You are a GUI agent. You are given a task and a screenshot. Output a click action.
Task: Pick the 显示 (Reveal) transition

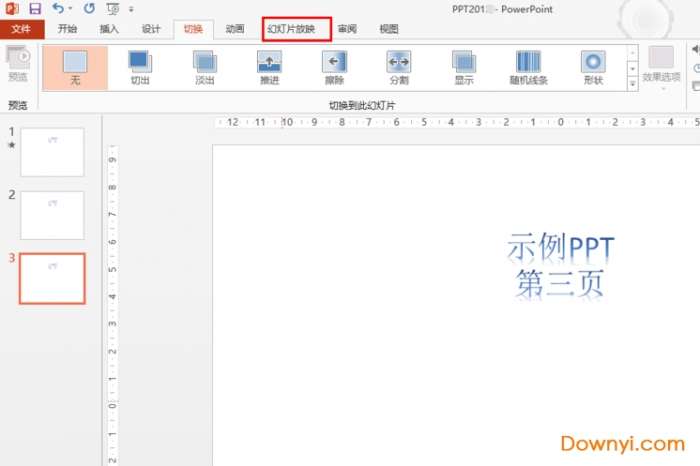[x=464, y=66]
